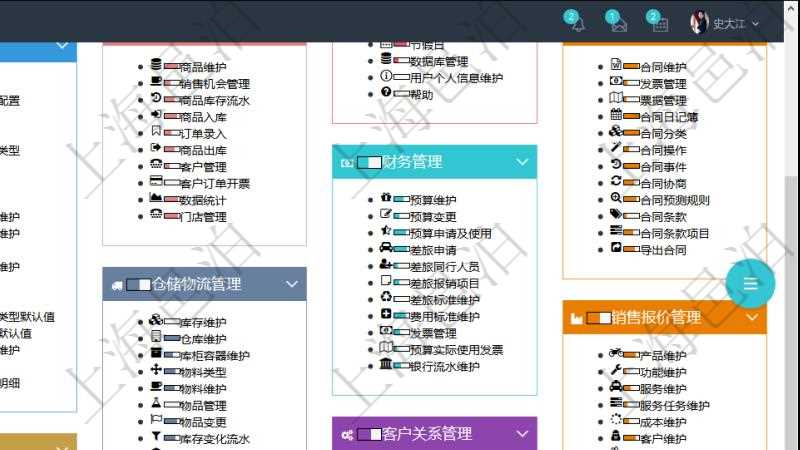The image size is (800, 450).
Task: Toggle the switch beside 预算维护
Action: tap(402, 200)
